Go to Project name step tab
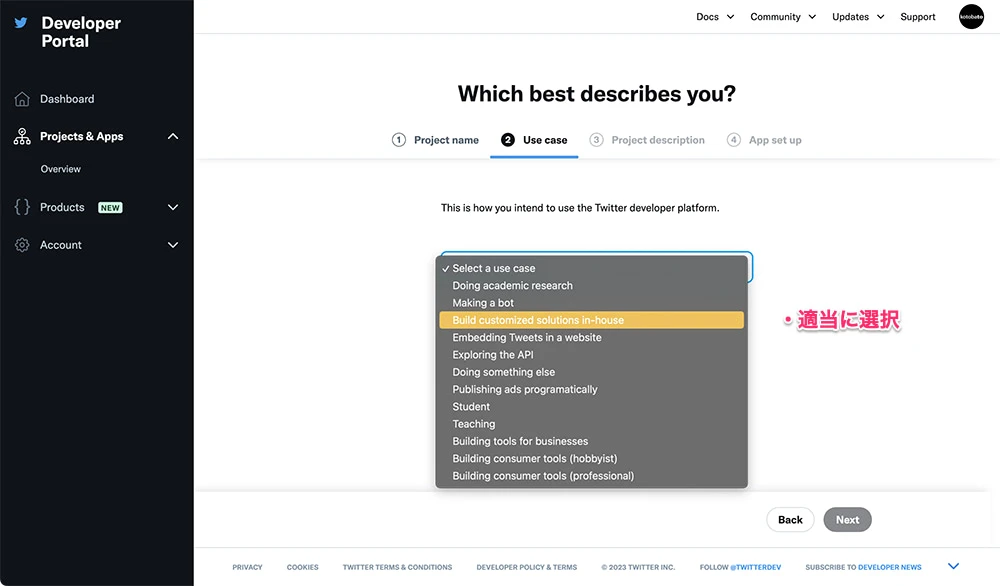Image resolution: width=1000 pixels, height=586 pixels. click(435, 140)
